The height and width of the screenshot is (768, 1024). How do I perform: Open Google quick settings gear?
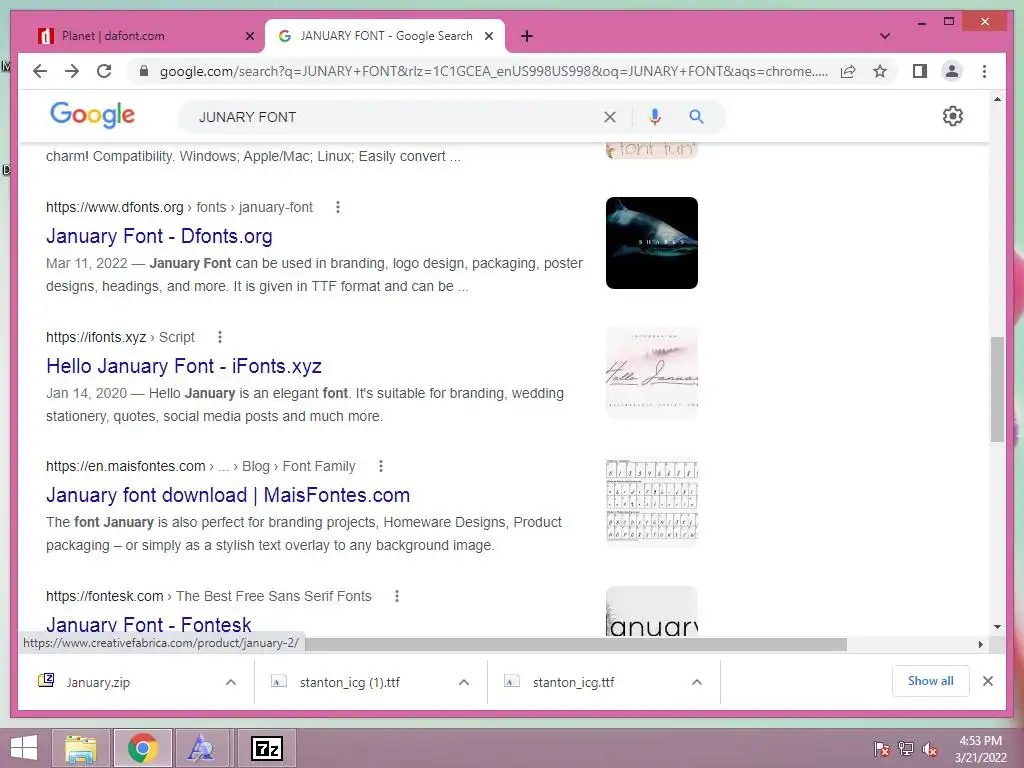953,116
